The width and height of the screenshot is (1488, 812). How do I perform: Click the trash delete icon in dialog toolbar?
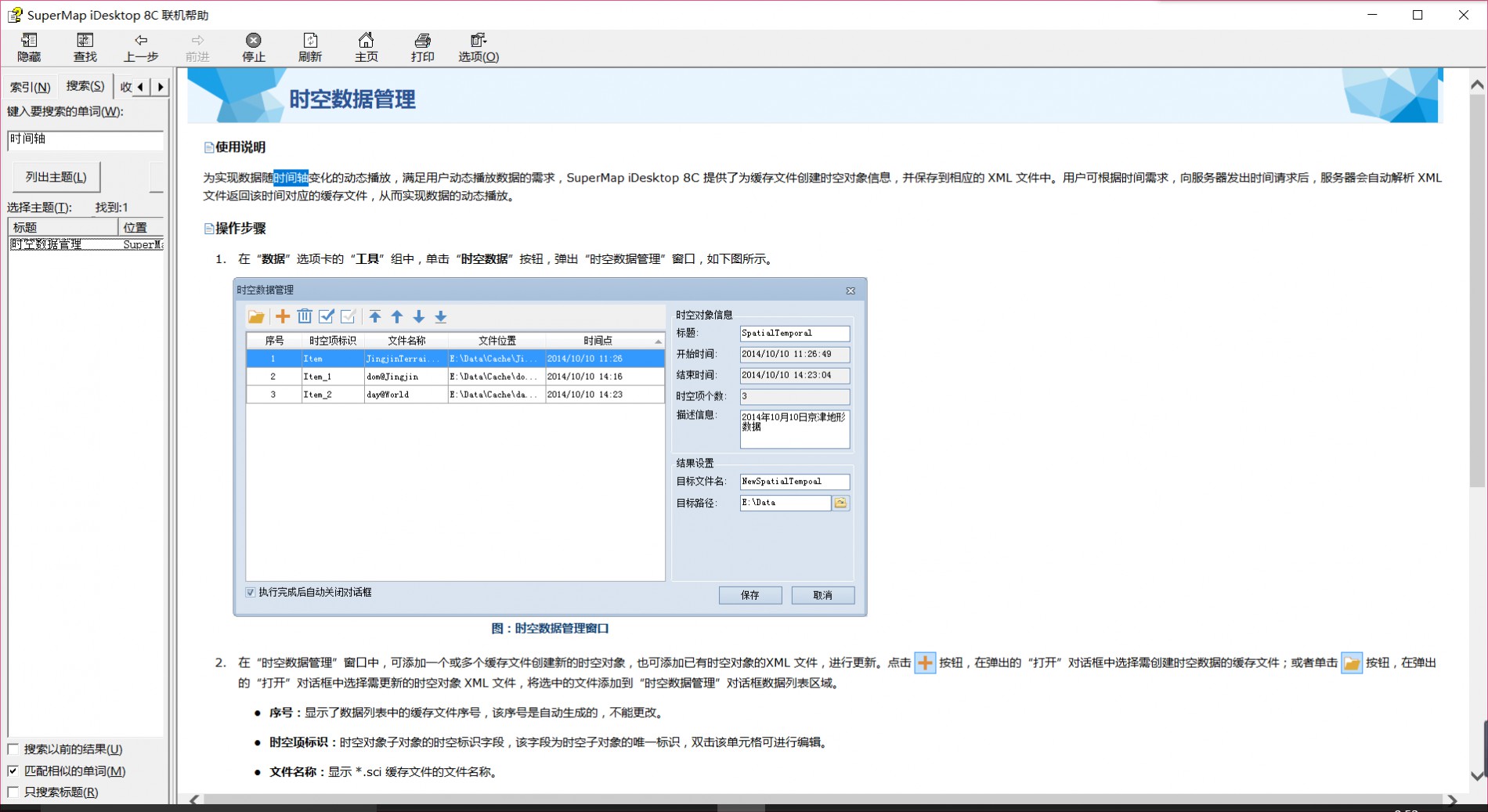tap(305, 316)
